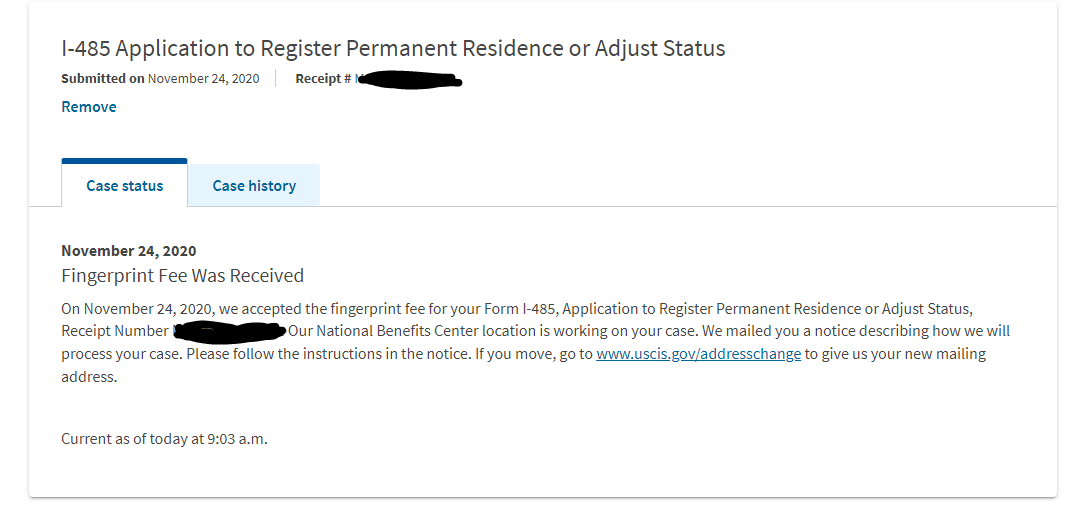Click the 'Receipt #' label in the header

[323, 78]
